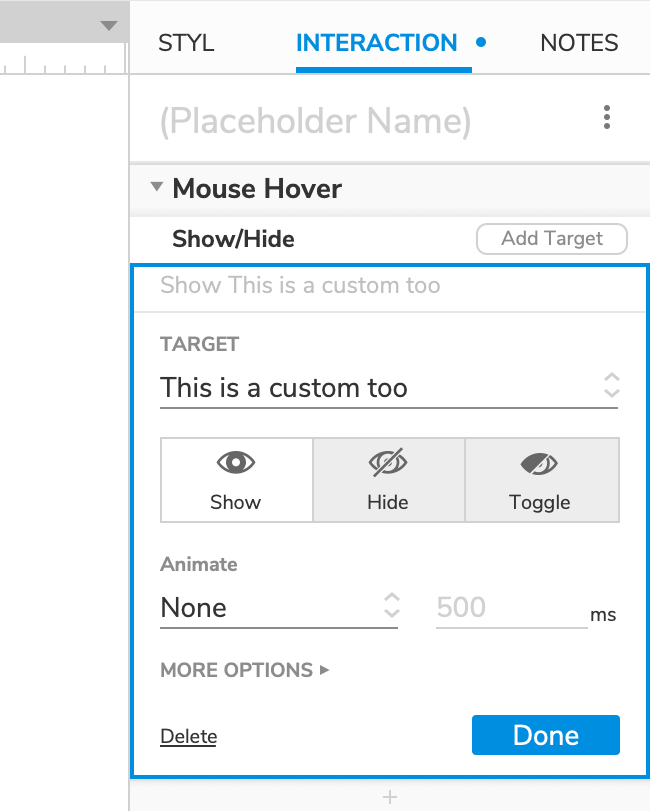Switch to the Notes tab
The height and width of the screenshot is (811, 650).
[579, 43]
